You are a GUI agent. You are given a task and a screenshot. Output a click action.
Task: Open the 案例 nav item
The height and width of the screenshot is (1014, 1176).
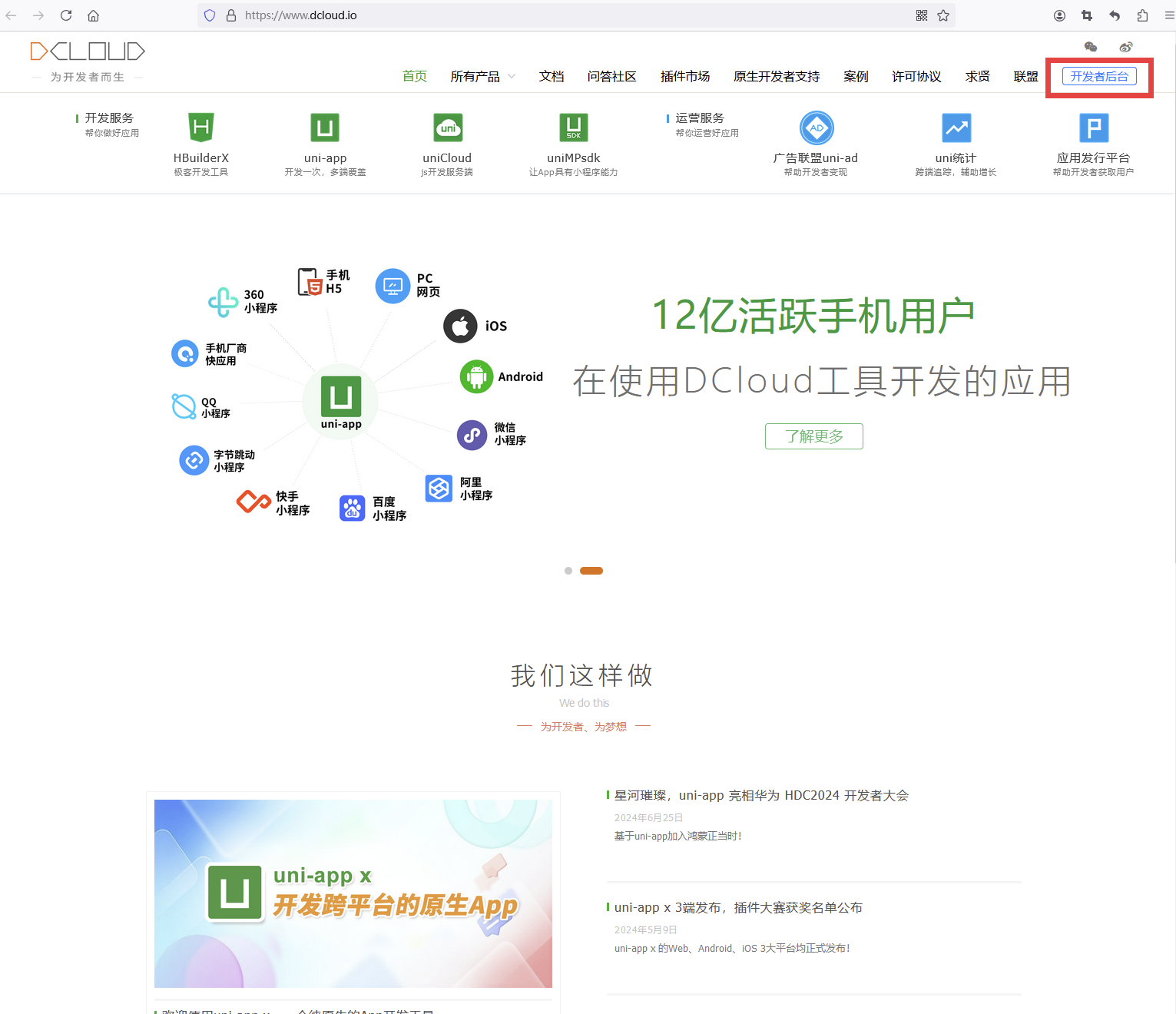point(856,76)
